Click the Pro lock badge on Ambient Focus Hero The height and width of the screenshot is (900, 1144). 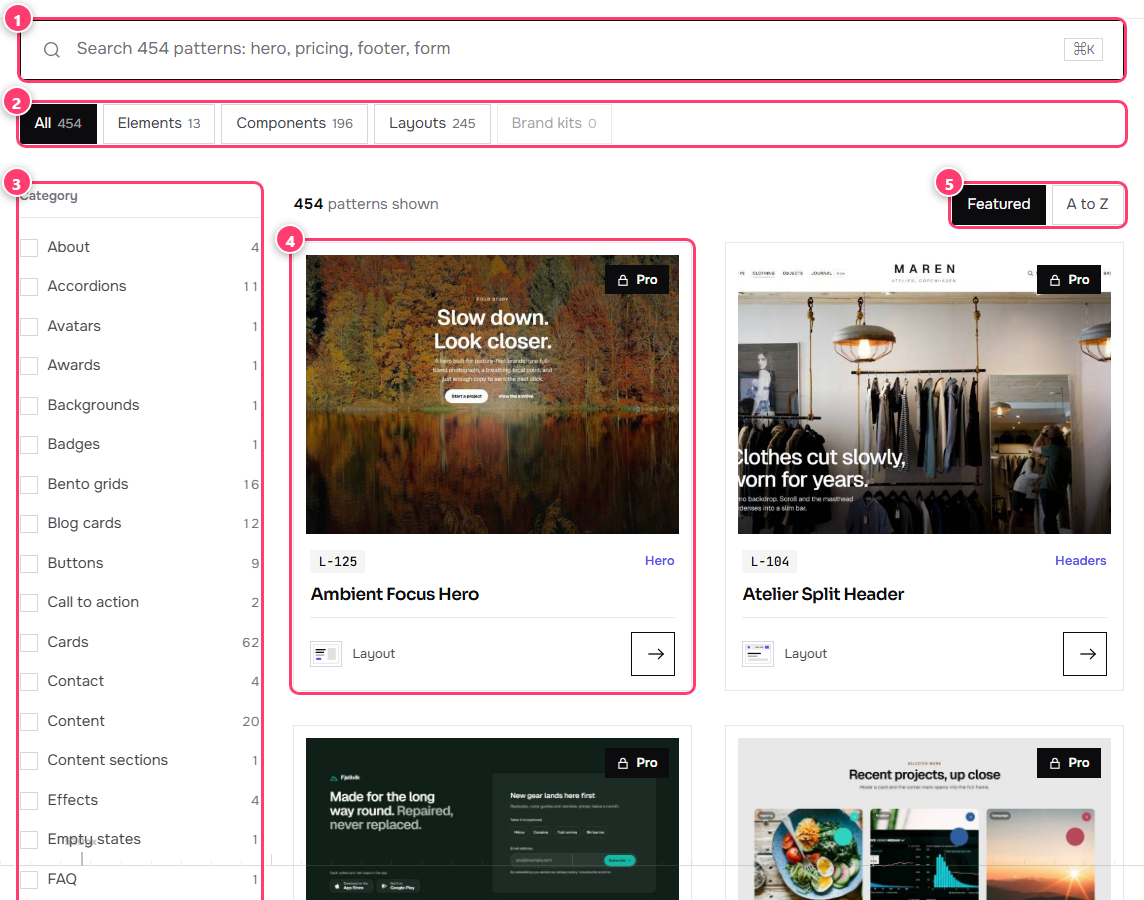click(x=637, y=280)
